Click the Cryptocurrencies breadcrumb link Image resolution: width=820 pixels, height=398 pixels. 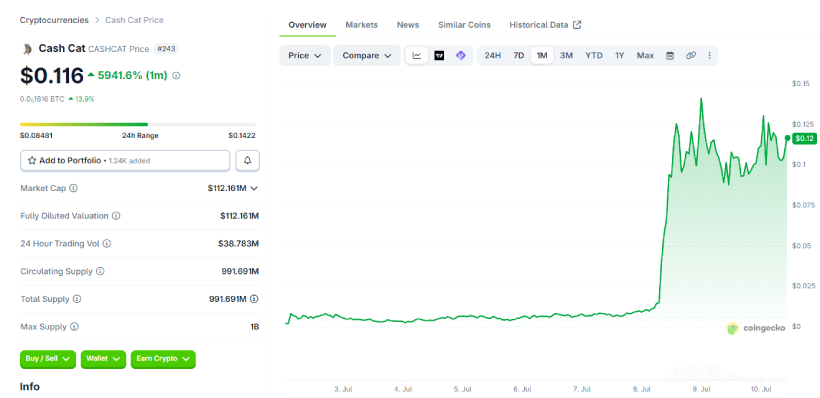point(54,20)
